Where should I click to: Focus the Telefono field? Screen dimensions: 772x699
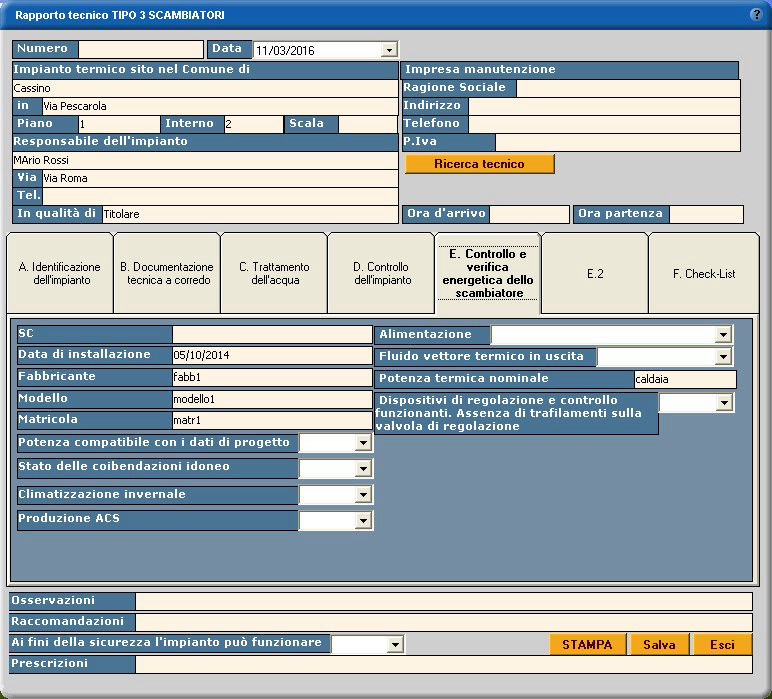click(604, 124)
